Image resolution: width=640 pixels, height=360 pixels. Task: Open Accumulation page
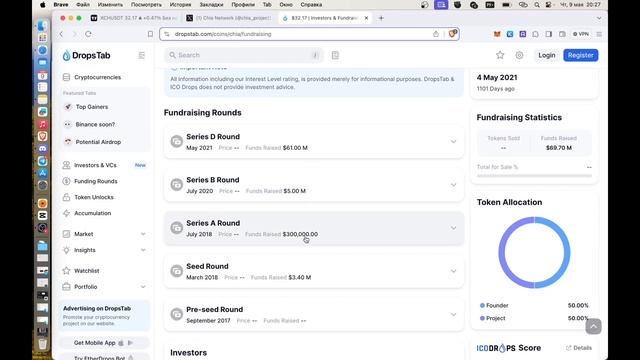click(92, 213)
